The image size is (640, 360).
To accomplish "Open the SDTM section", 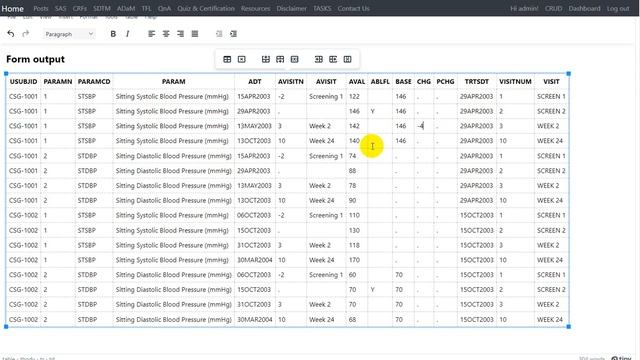I will (102, 9).
